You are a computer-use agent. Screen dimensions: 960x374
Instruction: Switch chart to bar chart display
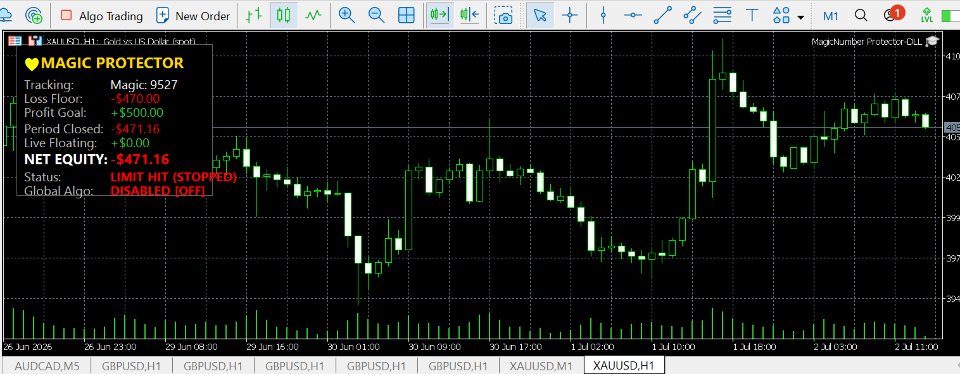(x=253, y=16)
